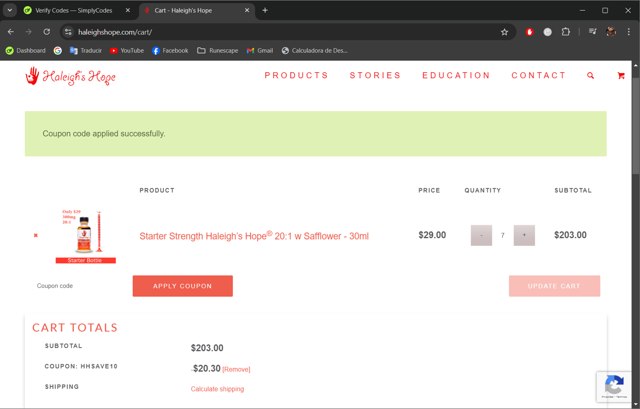Open the Google bookmark icon
Screen dimensions: 640x409
[x=58, y=51]
